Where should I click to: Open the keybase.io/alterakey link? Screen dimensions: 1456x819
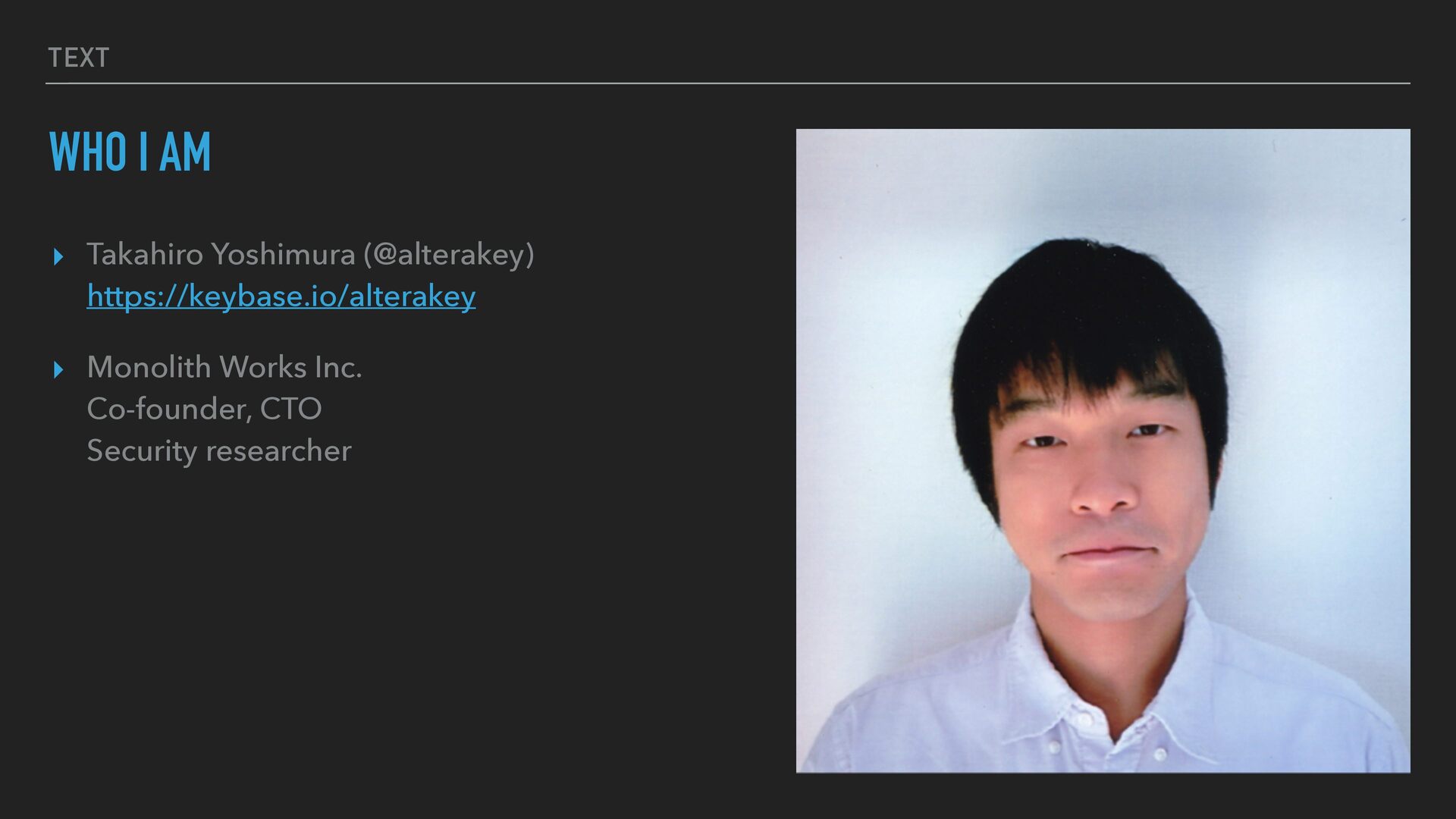click(281, 296)
